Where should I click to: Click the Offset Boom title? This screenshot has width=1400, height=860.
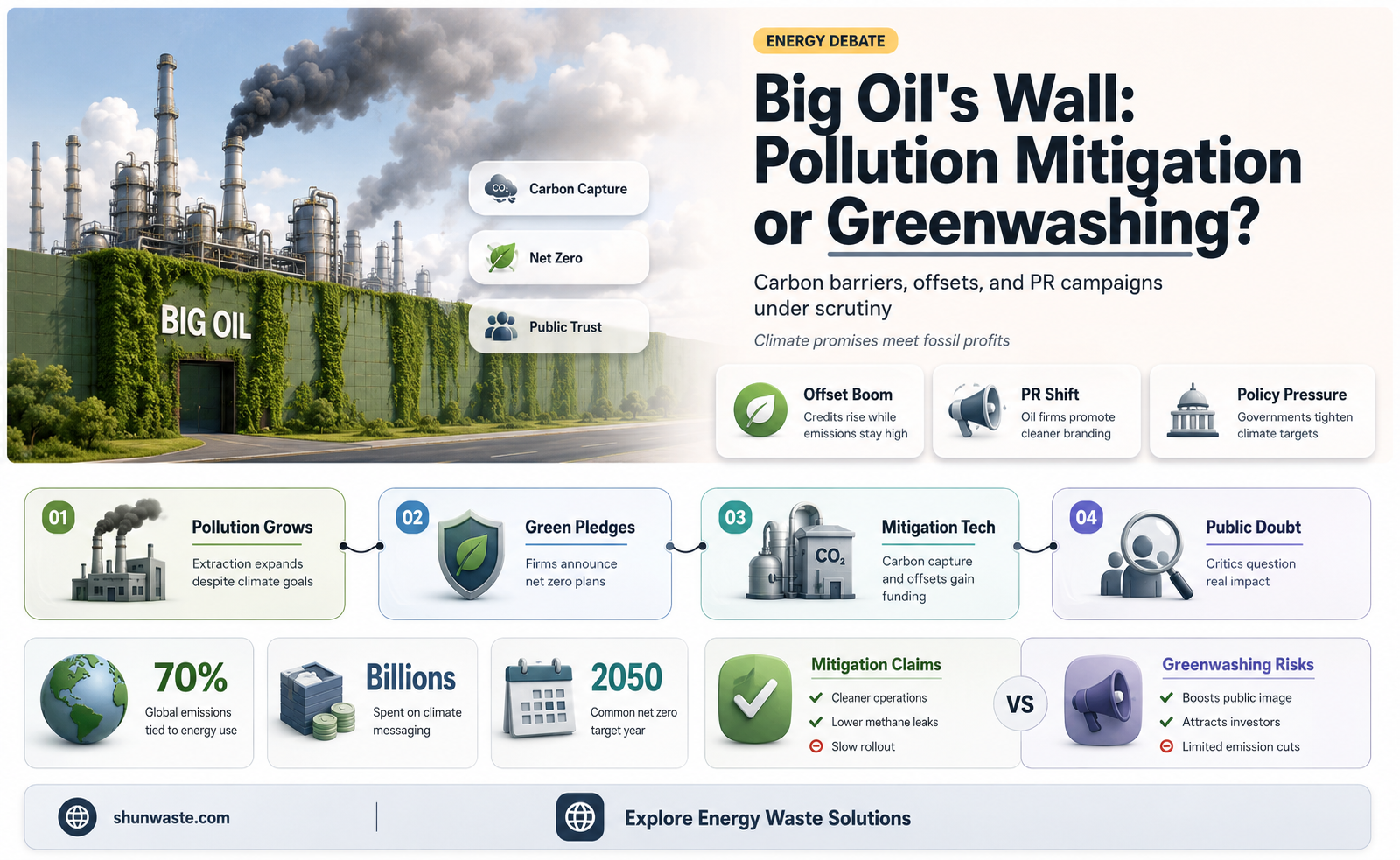click(x=848, y=395)
